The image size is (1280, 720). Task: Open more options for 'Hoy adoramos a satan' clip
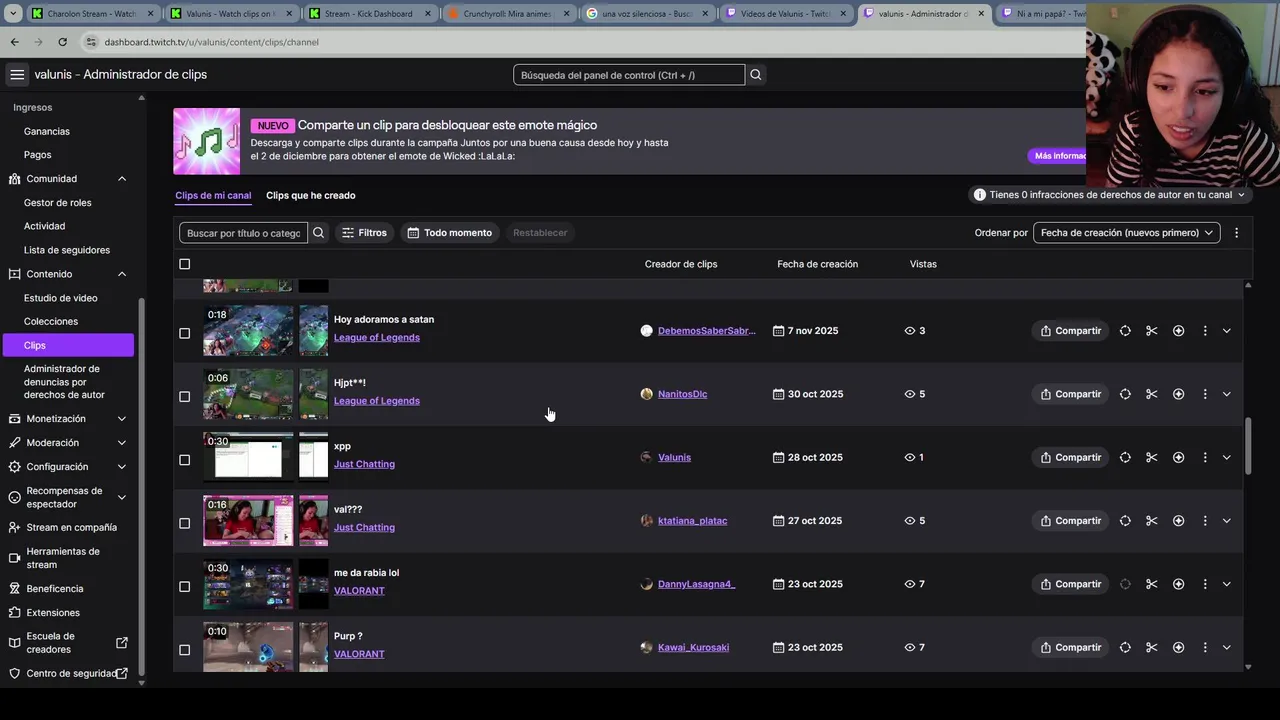pyautogui.click(x=1205, y=331)
